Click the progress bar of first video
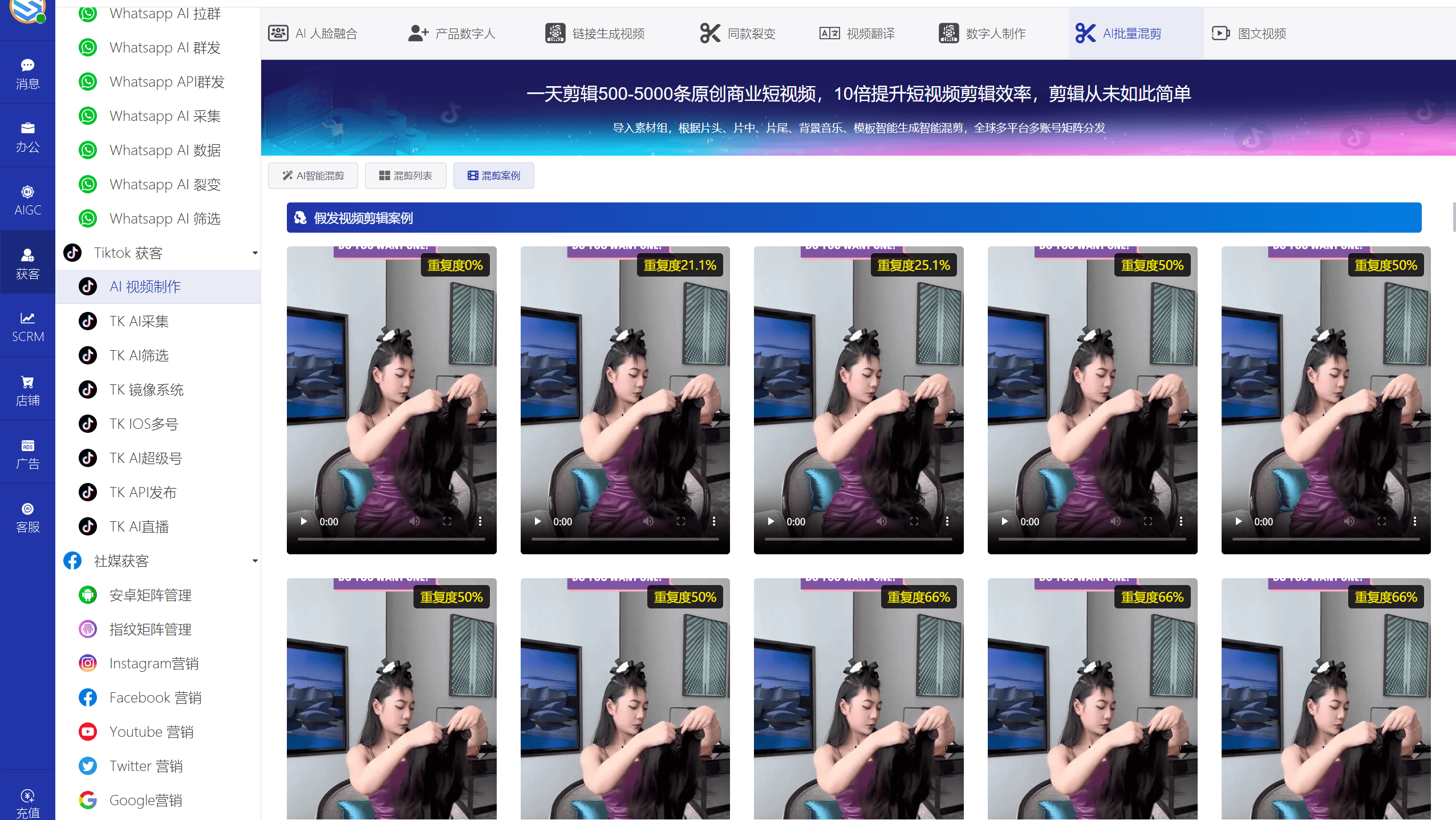The height and width of the screenshot is (820, 1456). pyautogui.click(x=391, y=539)
